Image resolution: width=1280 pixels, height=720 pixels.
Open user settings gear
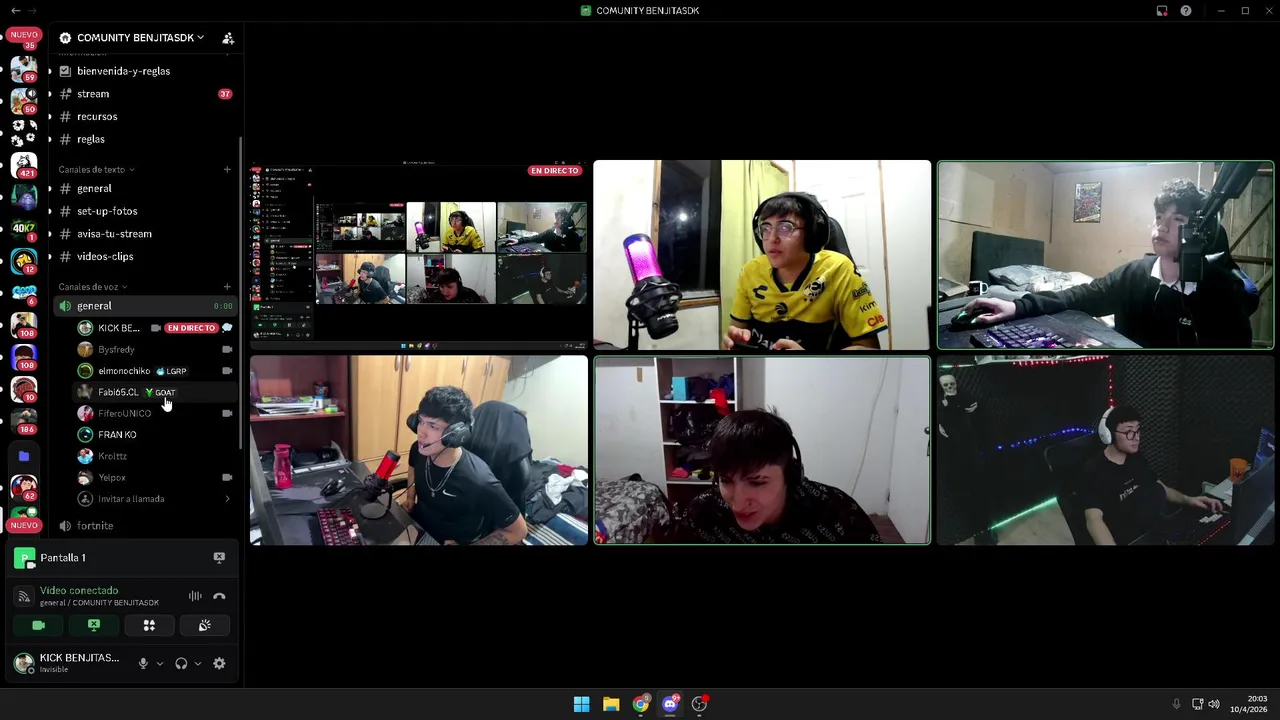coord(219,664)
